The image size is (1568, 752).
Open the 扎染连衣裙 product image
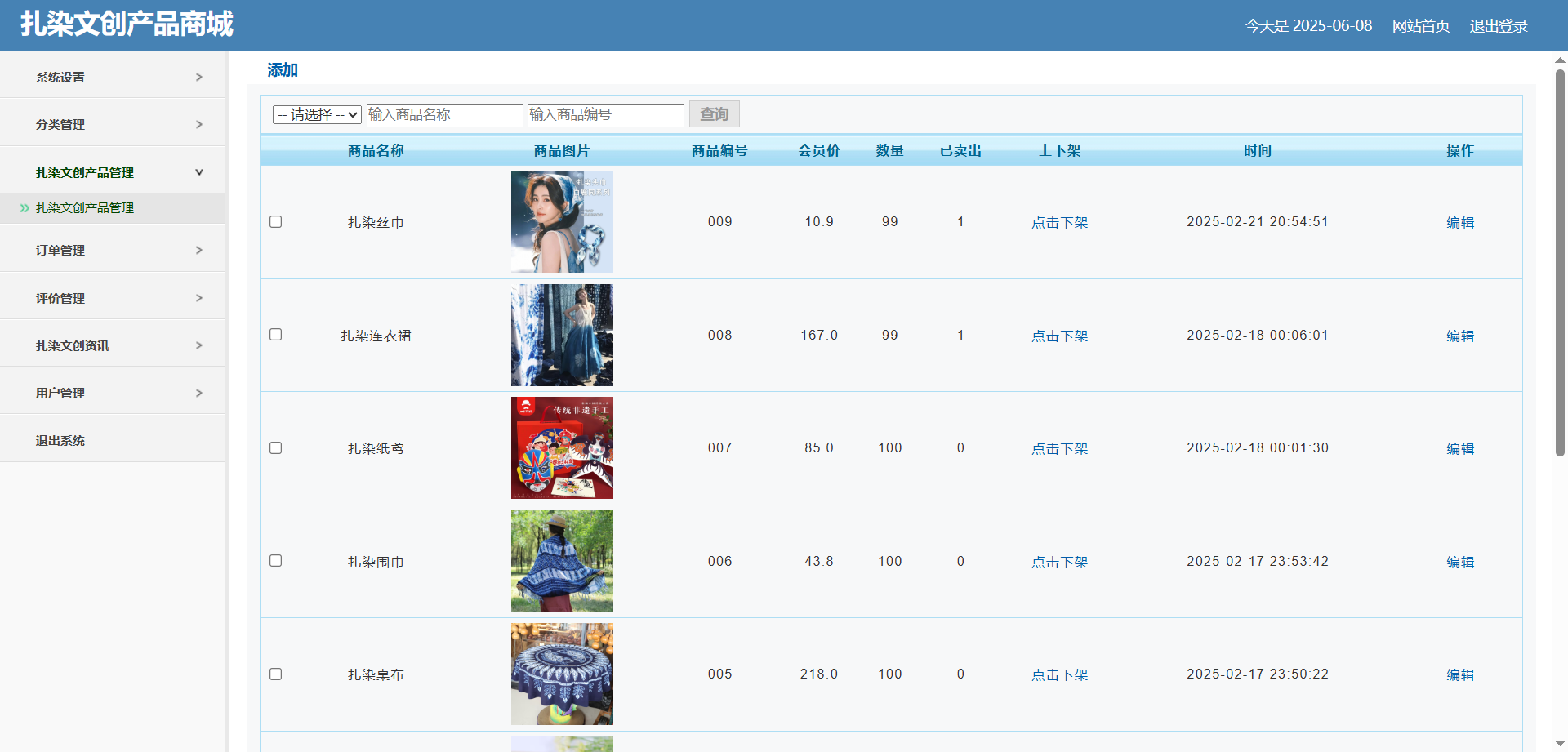click(x=562, y=335)
